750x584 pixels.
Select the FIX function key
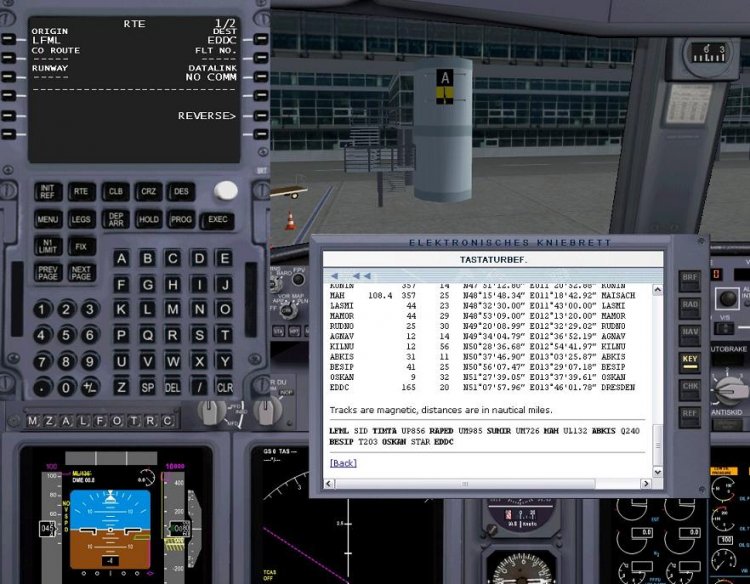(81, 246)
